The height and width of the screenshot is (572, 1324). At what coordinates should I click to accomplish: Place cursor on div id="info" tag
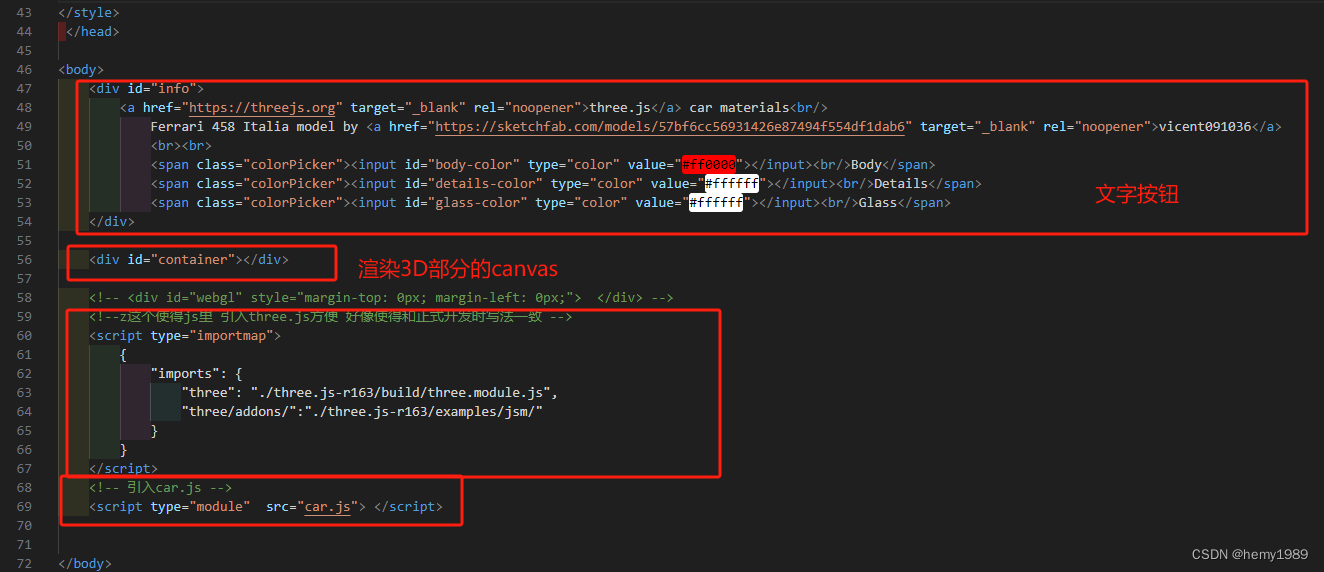[x=147, y=88]
